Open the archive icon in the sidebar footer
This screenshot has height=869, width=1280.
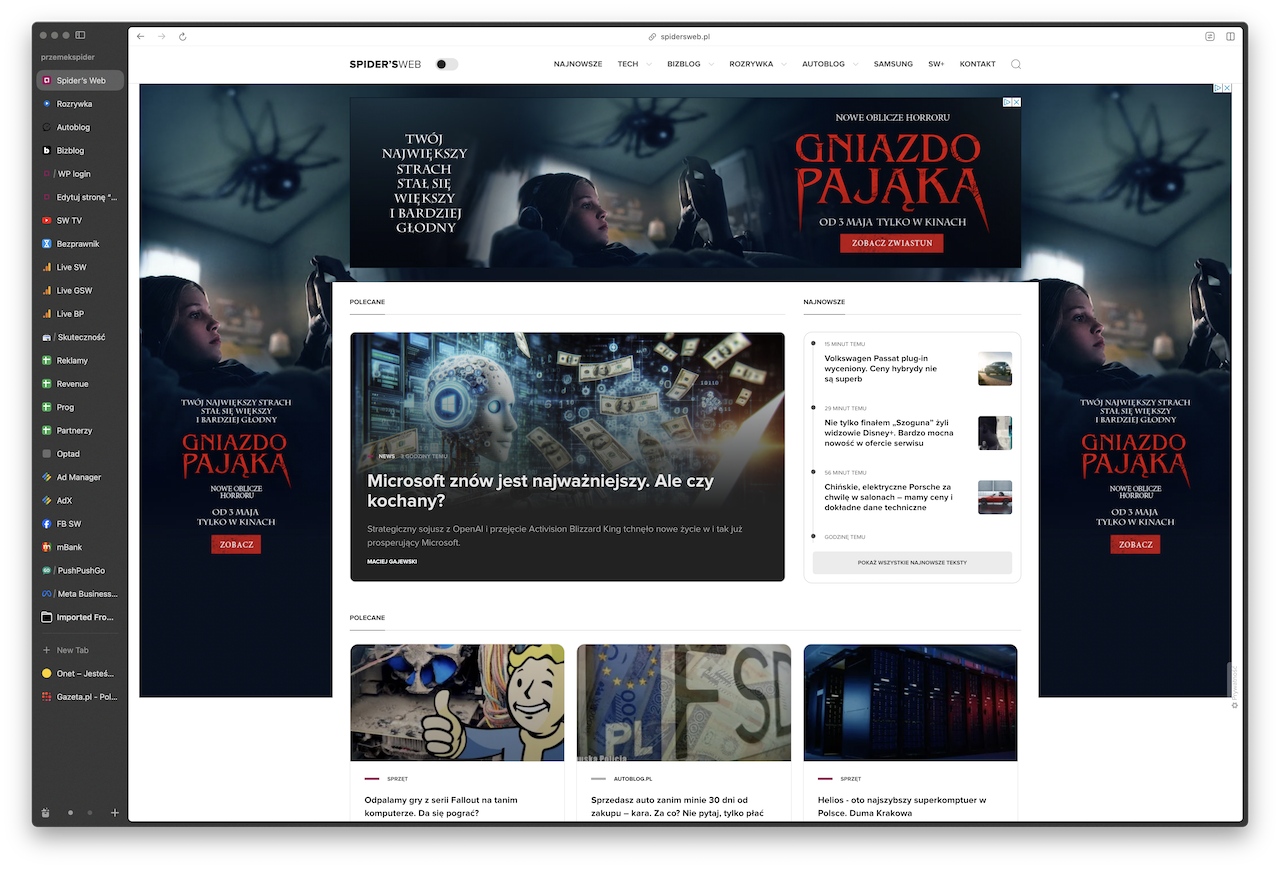pos(45,813)
